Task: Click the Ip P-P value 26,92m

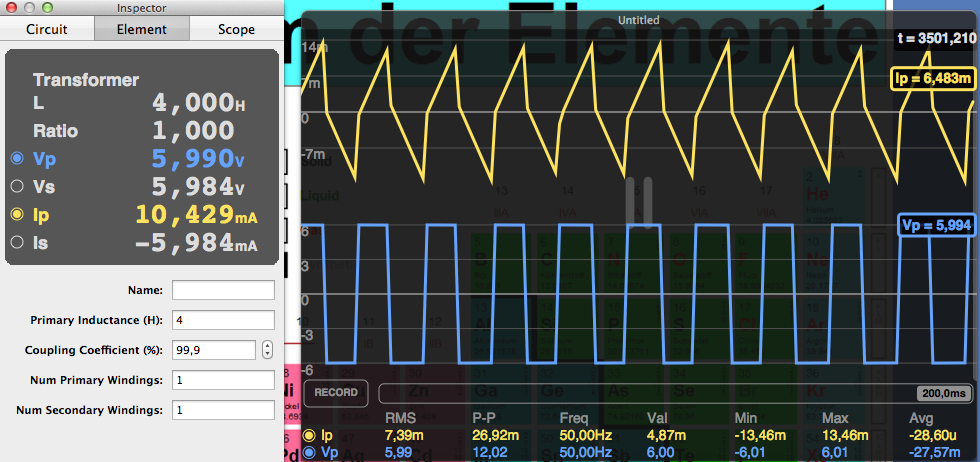Action: 494,436
